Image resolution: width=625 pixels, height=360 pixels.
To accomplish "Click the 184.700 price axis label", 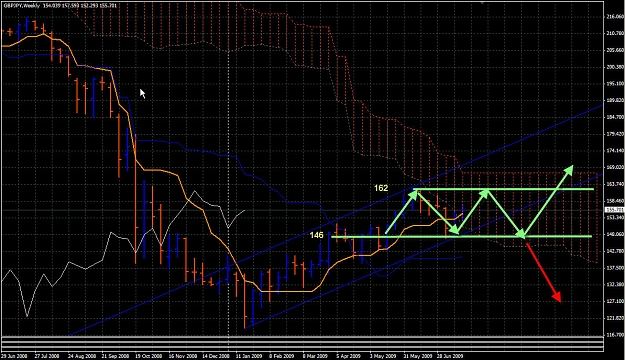I will coord(615,117).
